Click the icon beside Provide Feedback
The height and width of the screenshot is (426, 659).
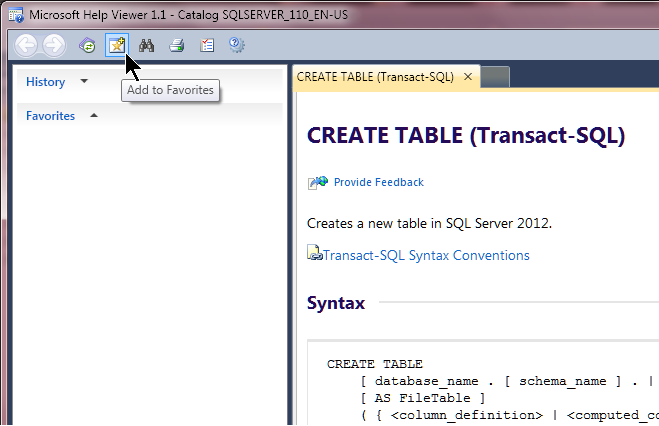318,182
